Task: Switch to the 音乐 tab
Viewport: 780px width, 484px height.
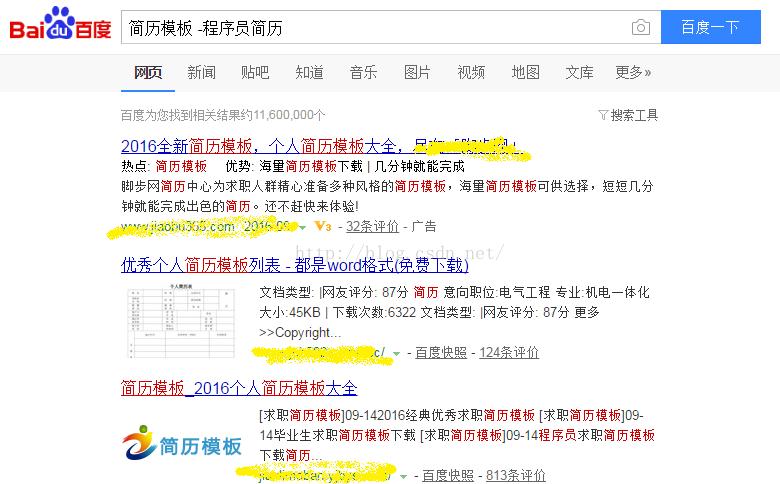Action: click(363, 73)
